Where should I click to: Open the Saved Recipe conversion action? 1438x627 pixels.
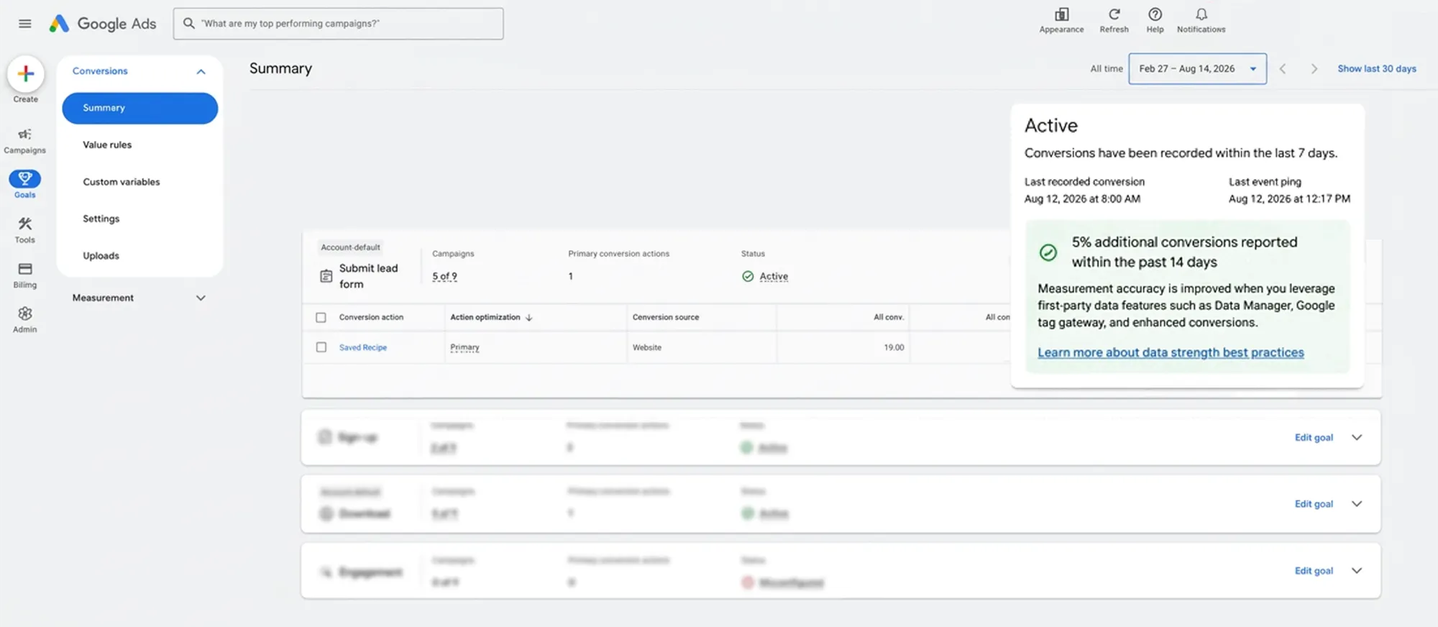(x=363, y=348)
